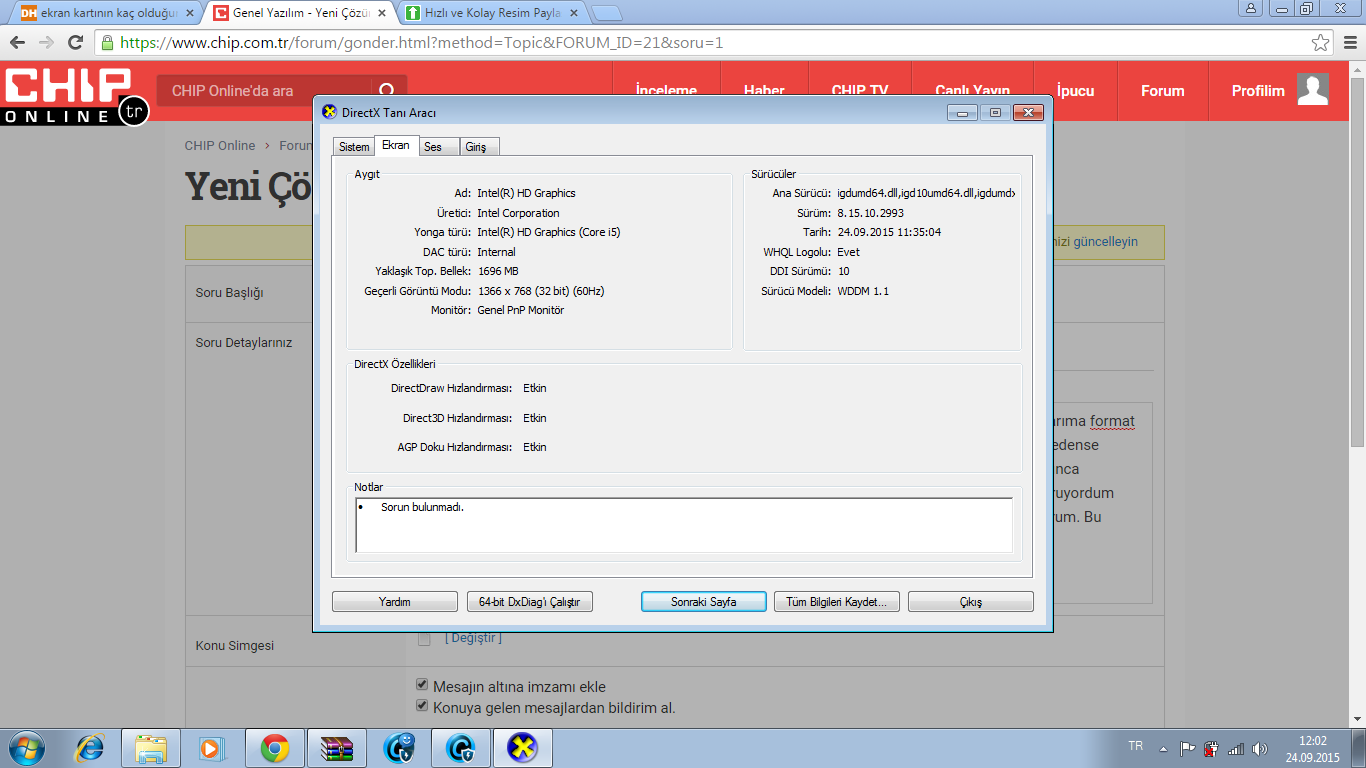Screen dimensions: 1366x768
Task: Click the Chrome user profile icon
Action: click(1251, 8)
